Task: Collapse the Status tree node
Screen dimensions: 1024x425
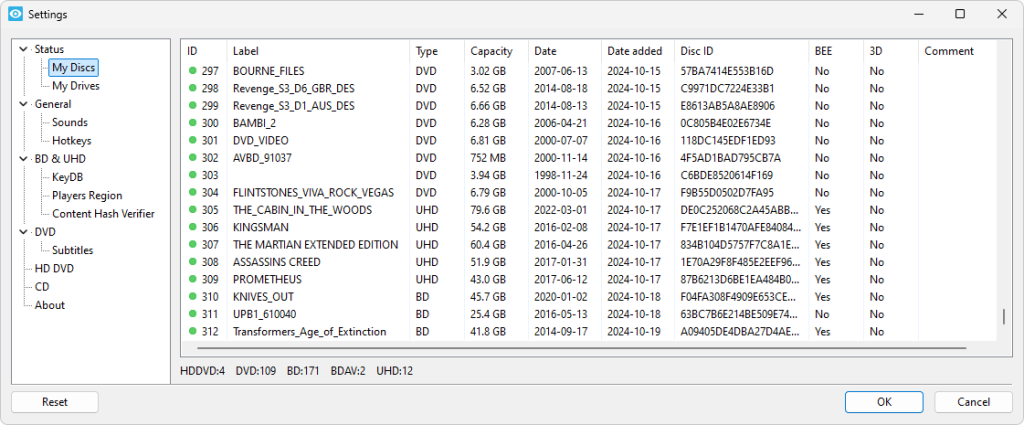Action: click(24, 49)
